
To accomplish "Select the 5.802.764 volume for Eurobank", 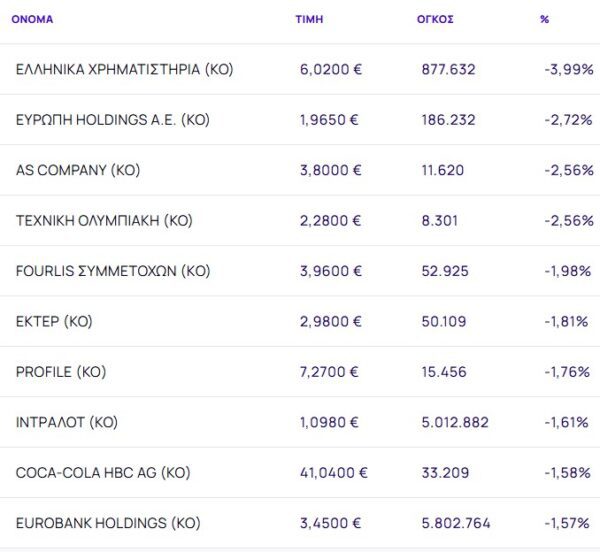I will pos(455,523).
